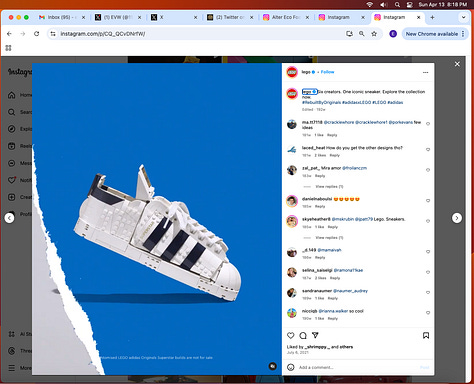Reply to laced_heat's comment
The image size is (474, 384).
coord(335,155)
